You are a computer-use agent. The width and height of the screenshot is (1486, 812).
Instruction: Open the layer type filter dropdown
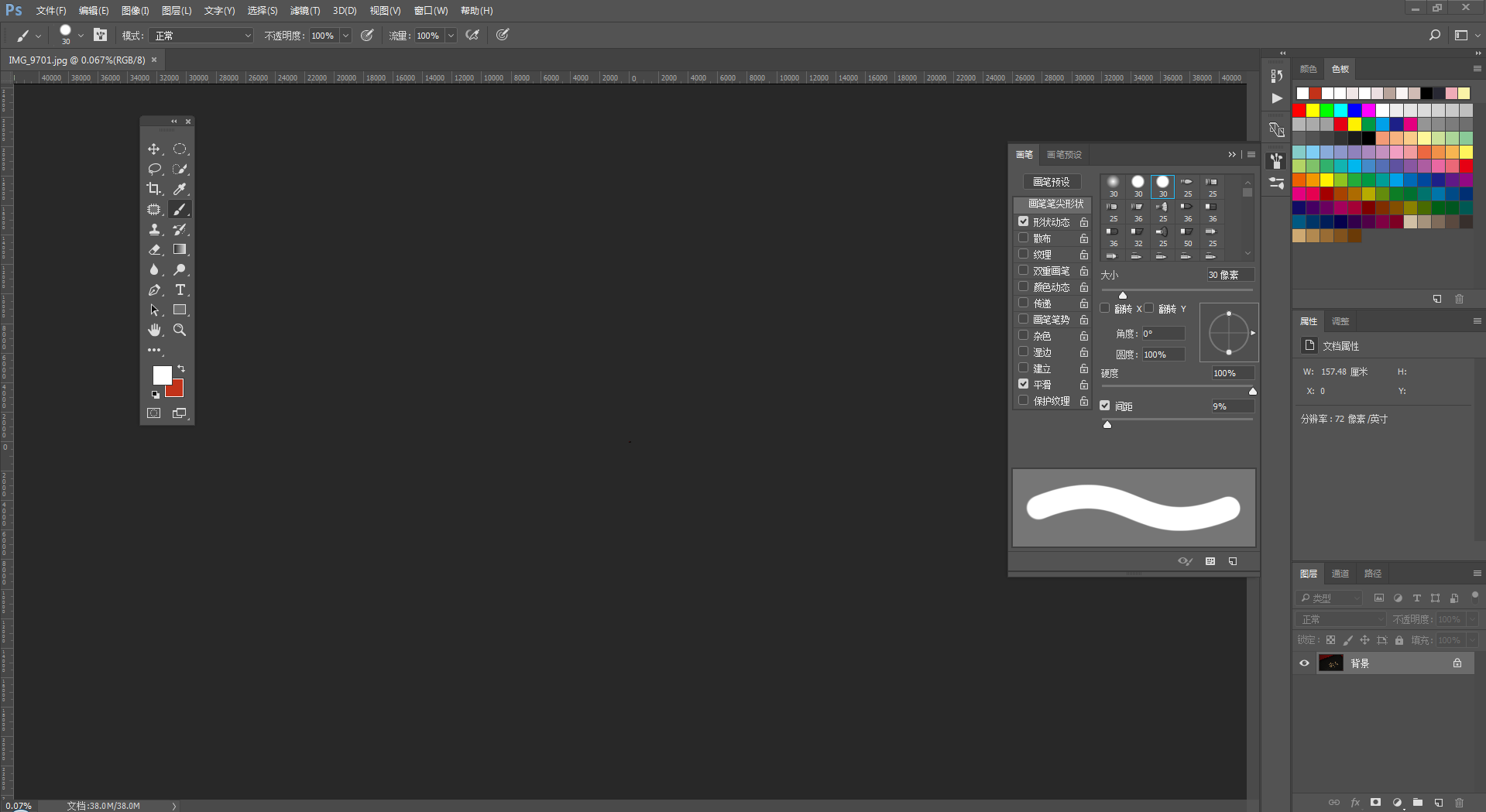[x=1329, y=598]
